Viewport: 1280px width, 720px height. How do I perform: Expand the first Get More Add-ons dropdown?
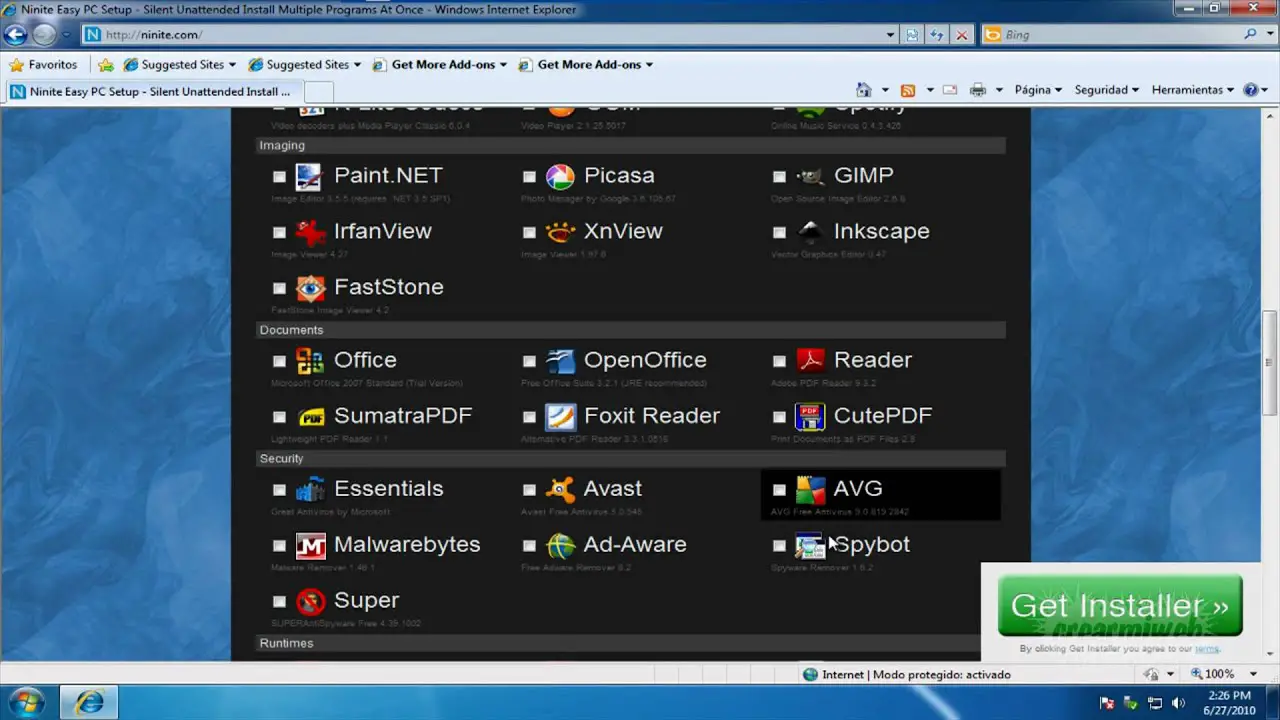pyautogui.click(x=503, y=64)
